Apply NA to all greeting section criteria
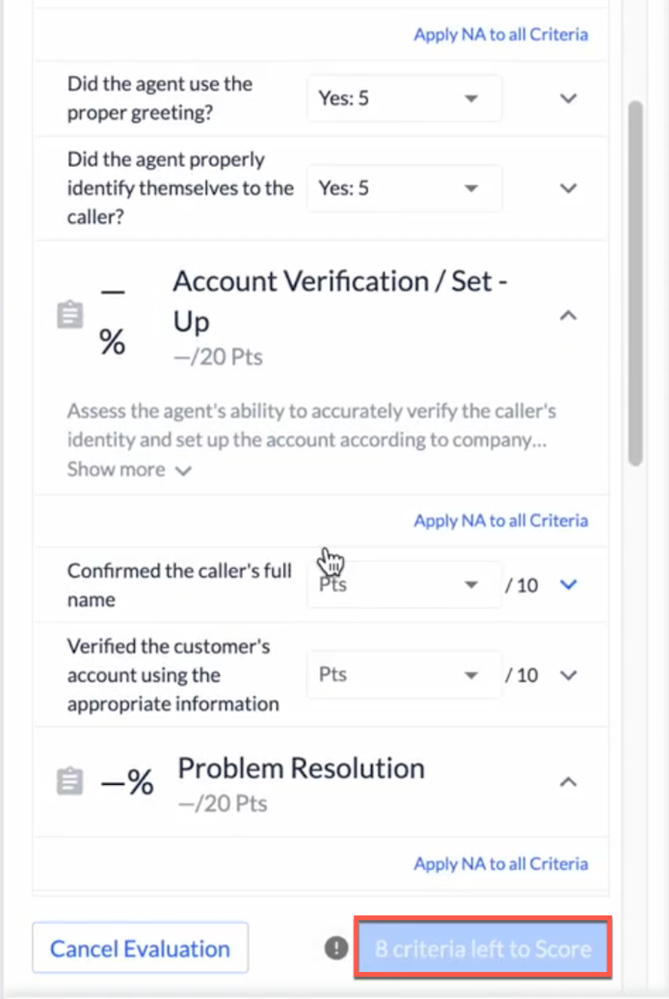The image size is (669, 999). coord(500,34)
